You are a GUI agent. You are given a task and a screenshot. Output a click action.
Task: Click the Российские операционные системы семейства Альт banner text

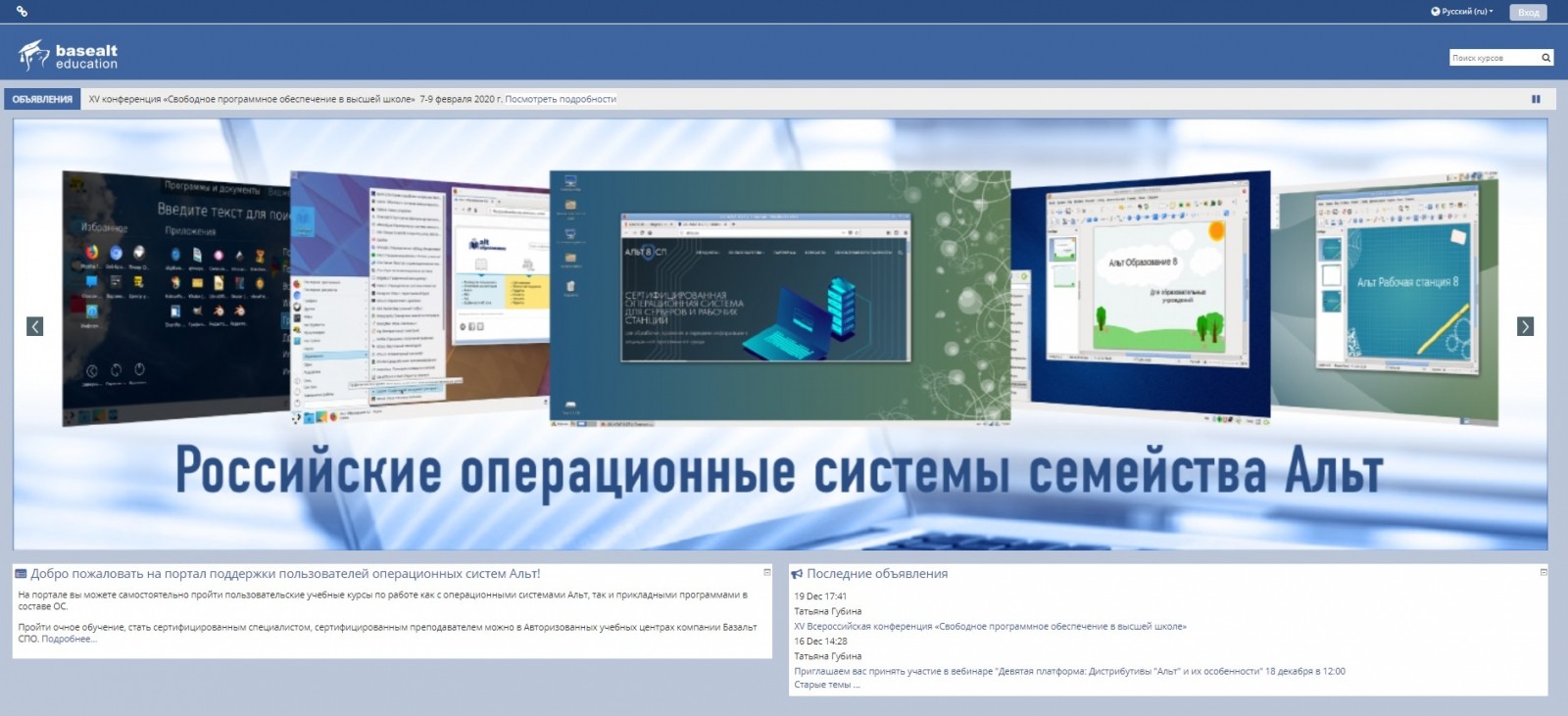coord(779,470)
